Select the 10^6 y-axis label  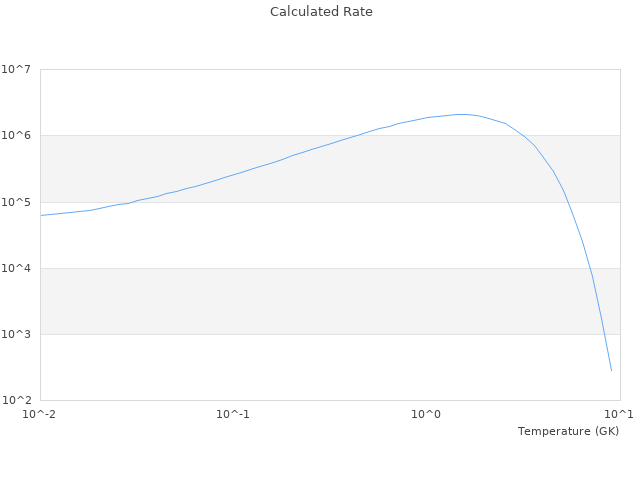pos(16,136)
